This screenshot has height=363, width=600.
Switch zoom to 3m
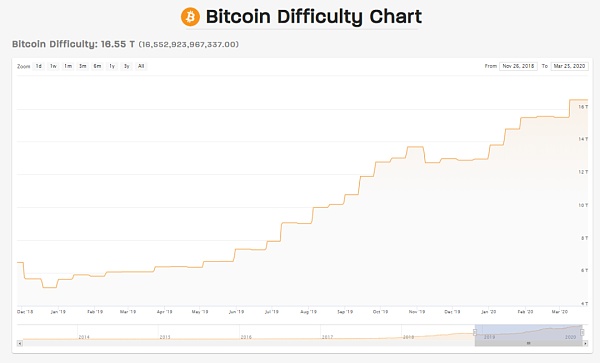83,66
